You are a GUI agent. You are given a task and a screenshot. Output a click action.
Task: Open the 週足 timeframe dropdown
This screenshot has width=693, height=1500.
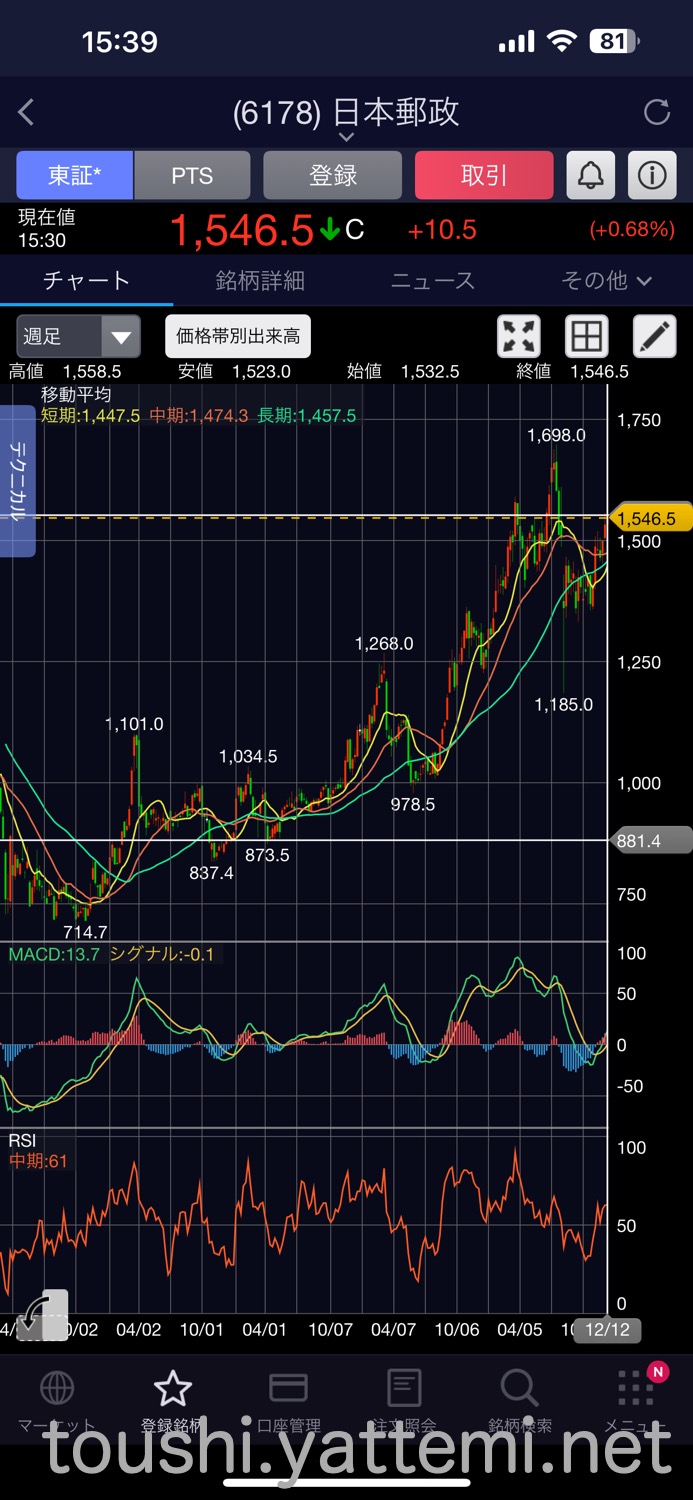tap(78, 336)
